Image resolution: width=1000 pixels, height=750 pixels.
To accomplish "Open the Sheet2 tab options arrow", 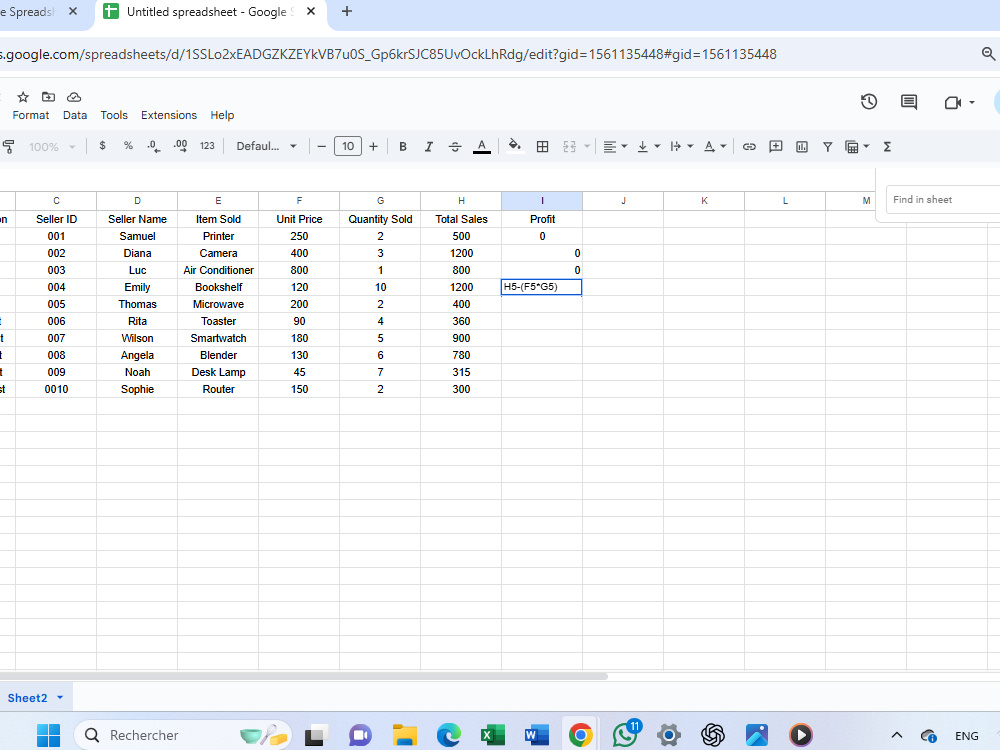I will [61, 698].
